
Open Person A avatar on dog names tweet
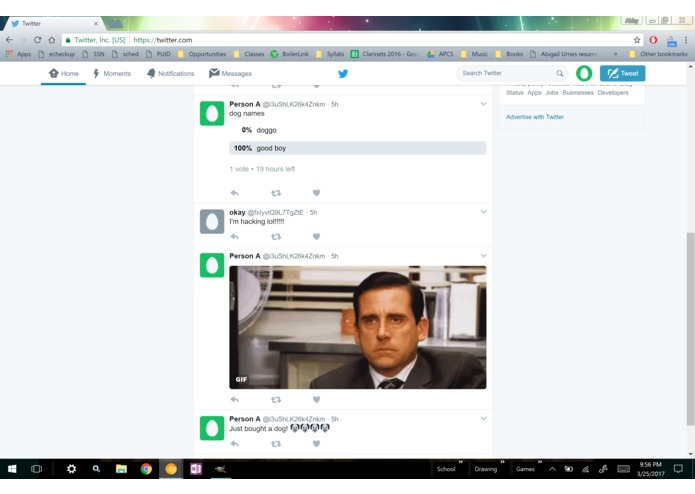pos(212,113)
